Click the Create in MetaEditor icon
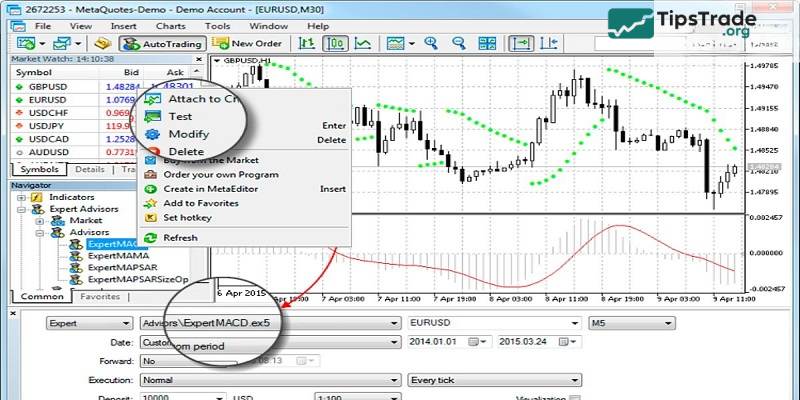Screen dimensions: 800x400 point(151,188)
